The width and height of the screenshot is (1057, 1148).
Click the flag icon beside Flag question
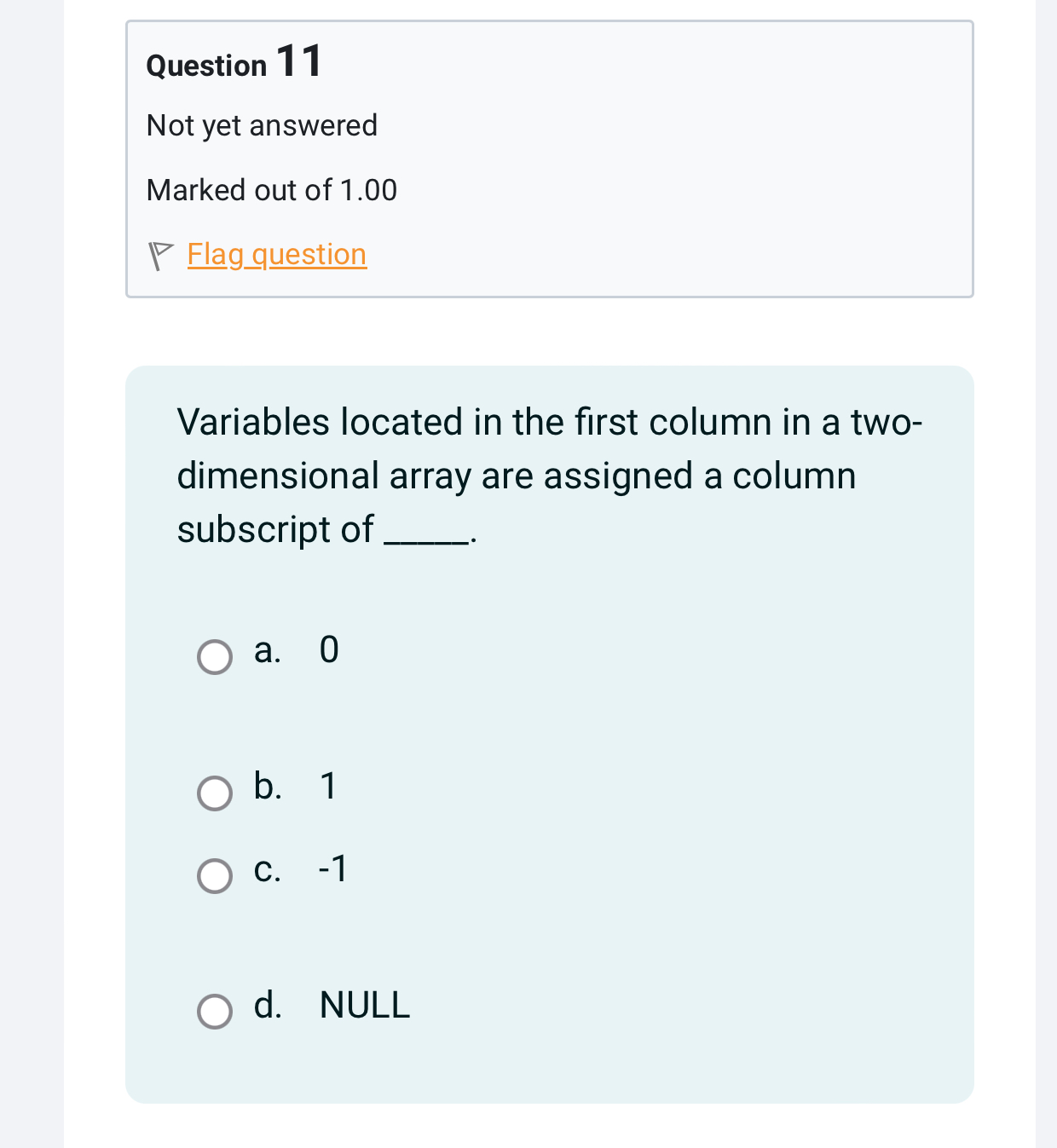pyautogui.click(x=161, y=255)
